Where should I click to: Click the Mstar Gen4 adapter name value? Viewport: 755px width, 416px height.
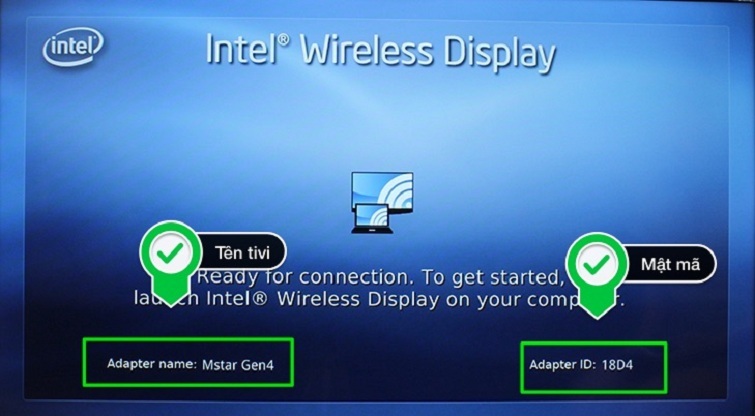pyautogui.click(x=238, y=364)
